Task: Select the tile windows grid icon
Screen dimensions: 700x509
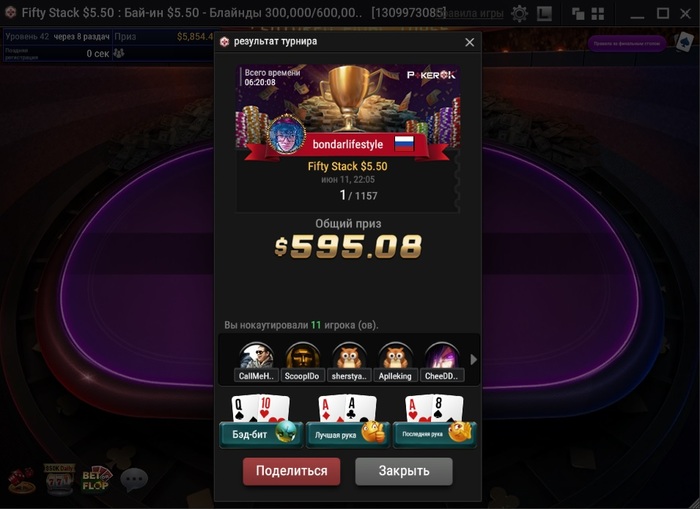Action: [x=598, y=13]
